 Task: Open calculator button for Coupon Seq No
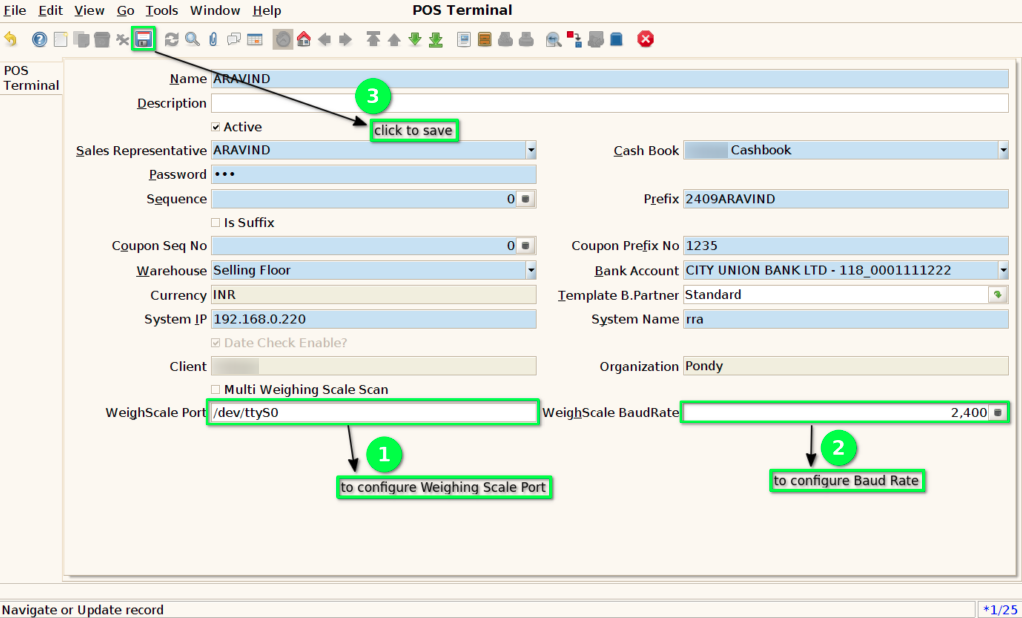[x=525, y=246]
